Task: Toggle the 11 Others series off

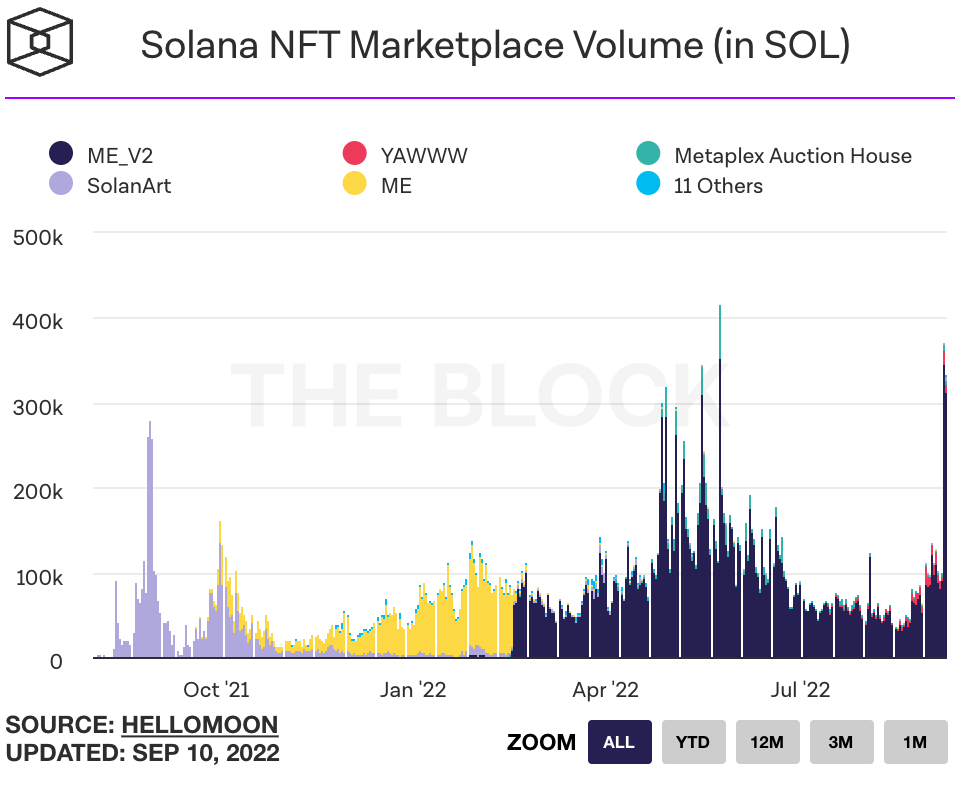Action: tap(717, 186)
